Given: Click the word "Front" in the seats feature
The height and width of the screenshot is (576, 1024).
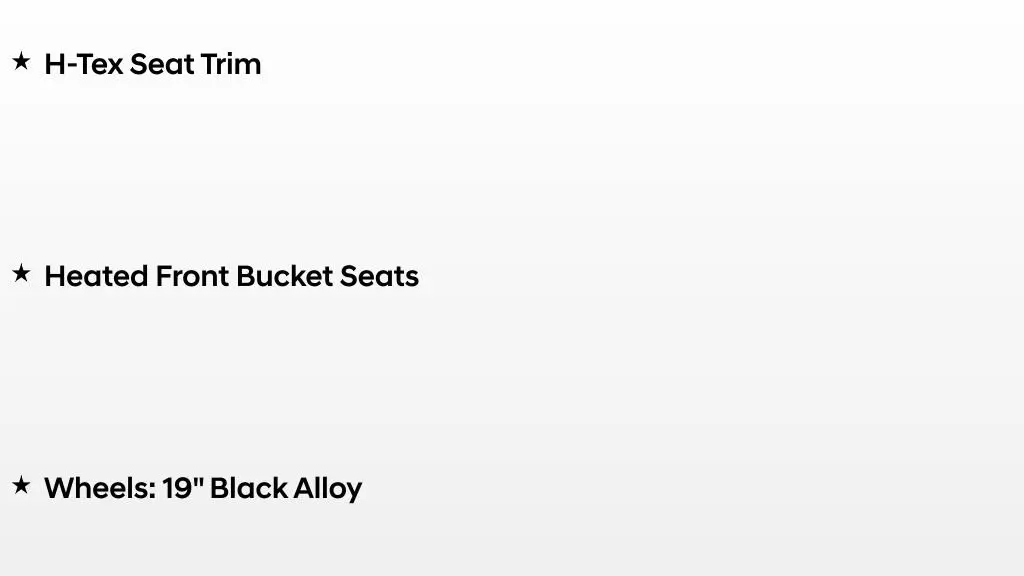Looking at the screenshot, I should tap(192, 276).
